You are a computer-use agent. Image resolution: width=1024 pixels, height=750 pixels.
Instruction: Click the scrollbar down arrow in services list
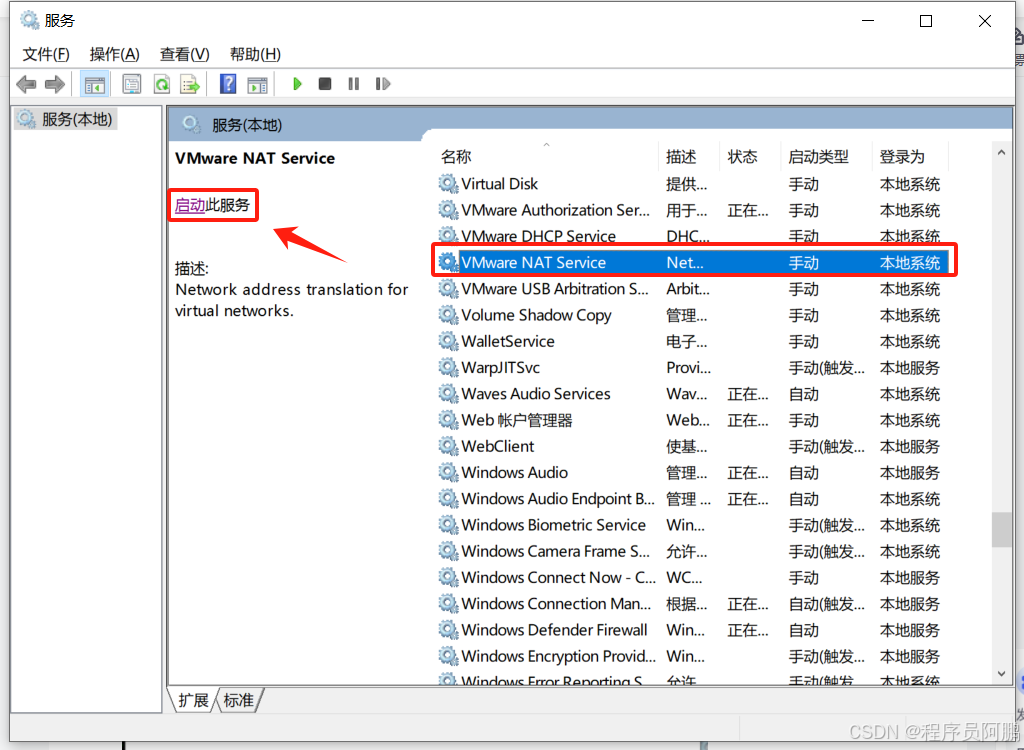1001,674
